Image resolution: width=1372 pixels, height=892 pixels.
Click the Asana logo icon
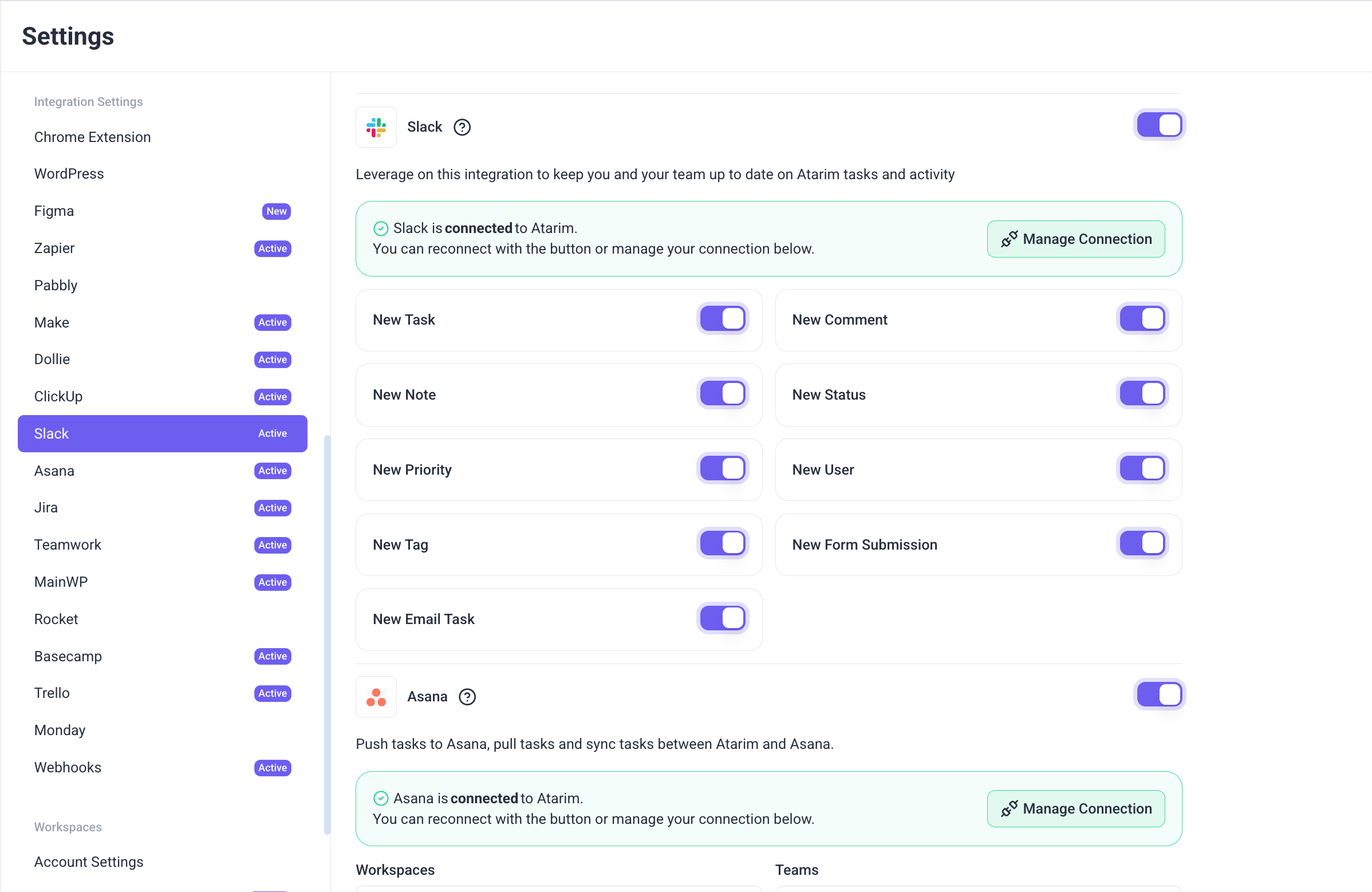click(x=376, y=697)
